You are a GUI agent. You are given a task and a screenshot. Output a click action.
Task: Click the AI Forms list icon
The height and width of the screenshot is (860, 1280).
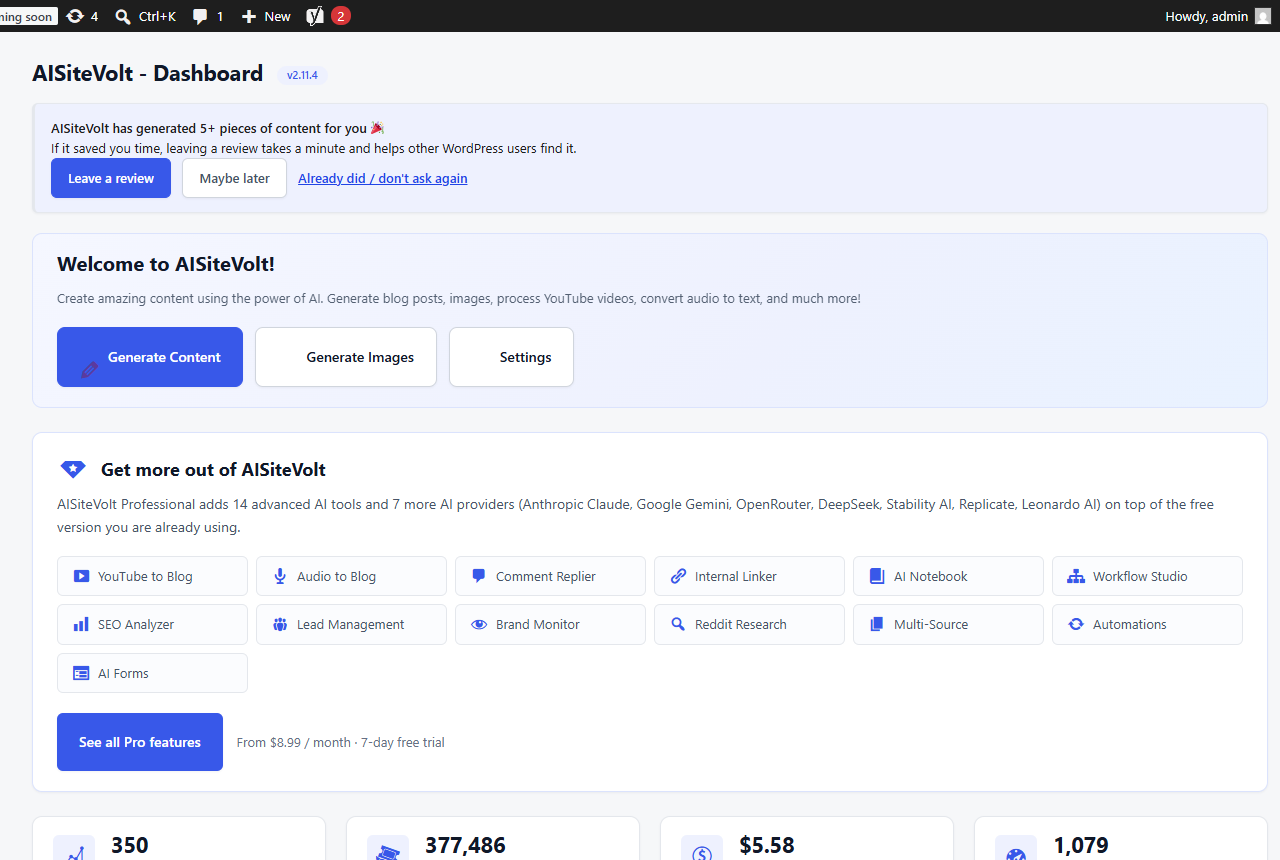(81, 673)
